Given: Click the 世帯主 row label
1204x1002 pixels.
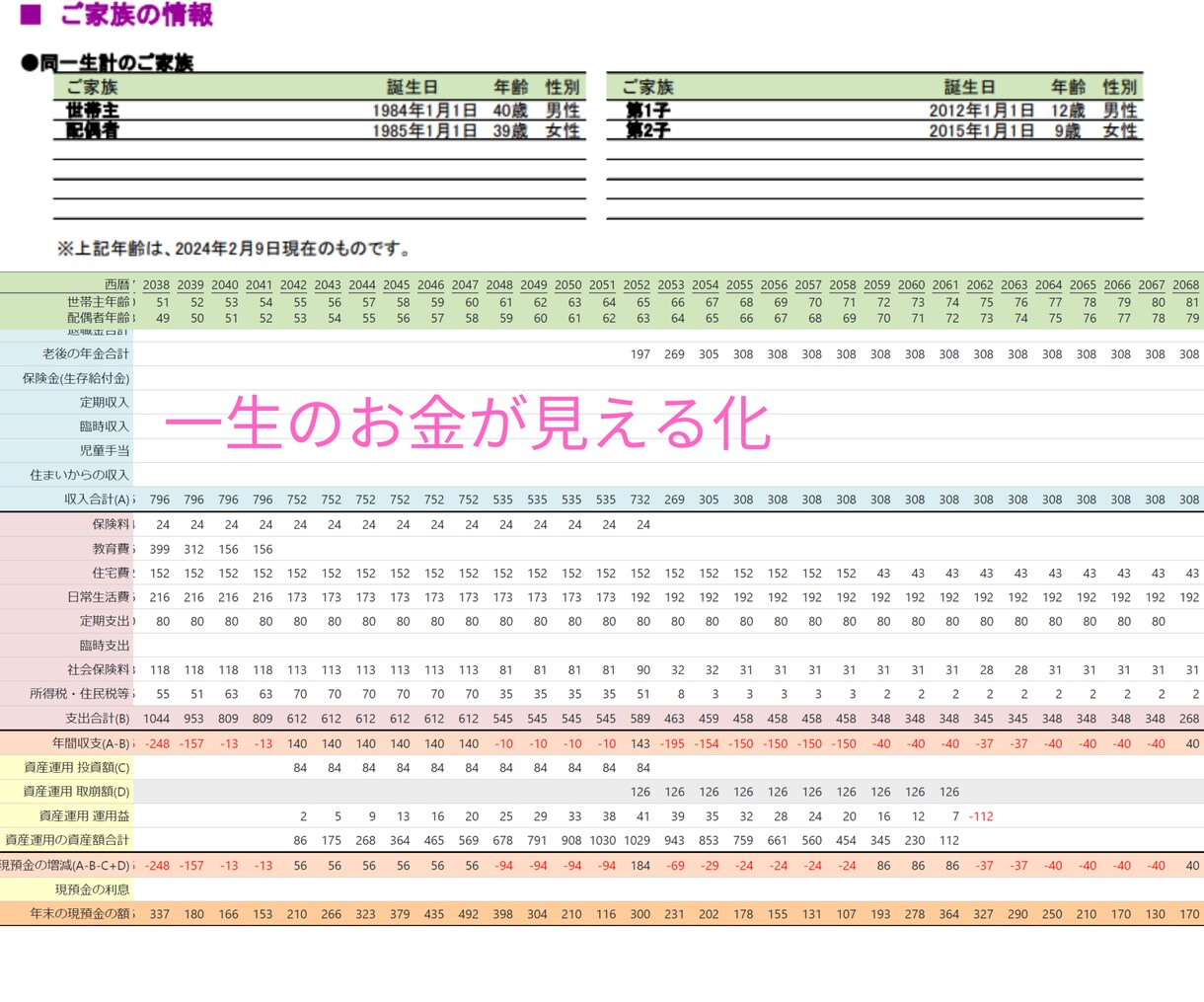Looking at the screenshot, I should 93,111.
